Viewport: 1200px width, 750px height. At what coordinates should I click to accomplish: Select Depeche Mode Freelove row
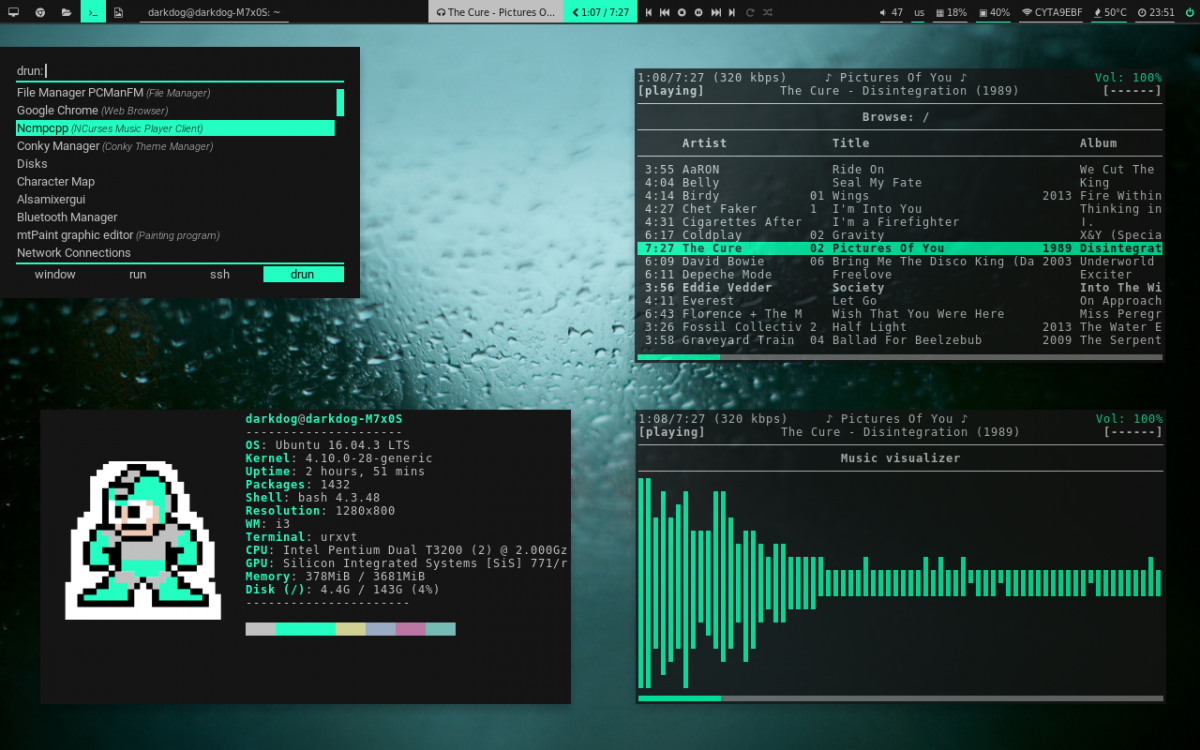[900, 274]
